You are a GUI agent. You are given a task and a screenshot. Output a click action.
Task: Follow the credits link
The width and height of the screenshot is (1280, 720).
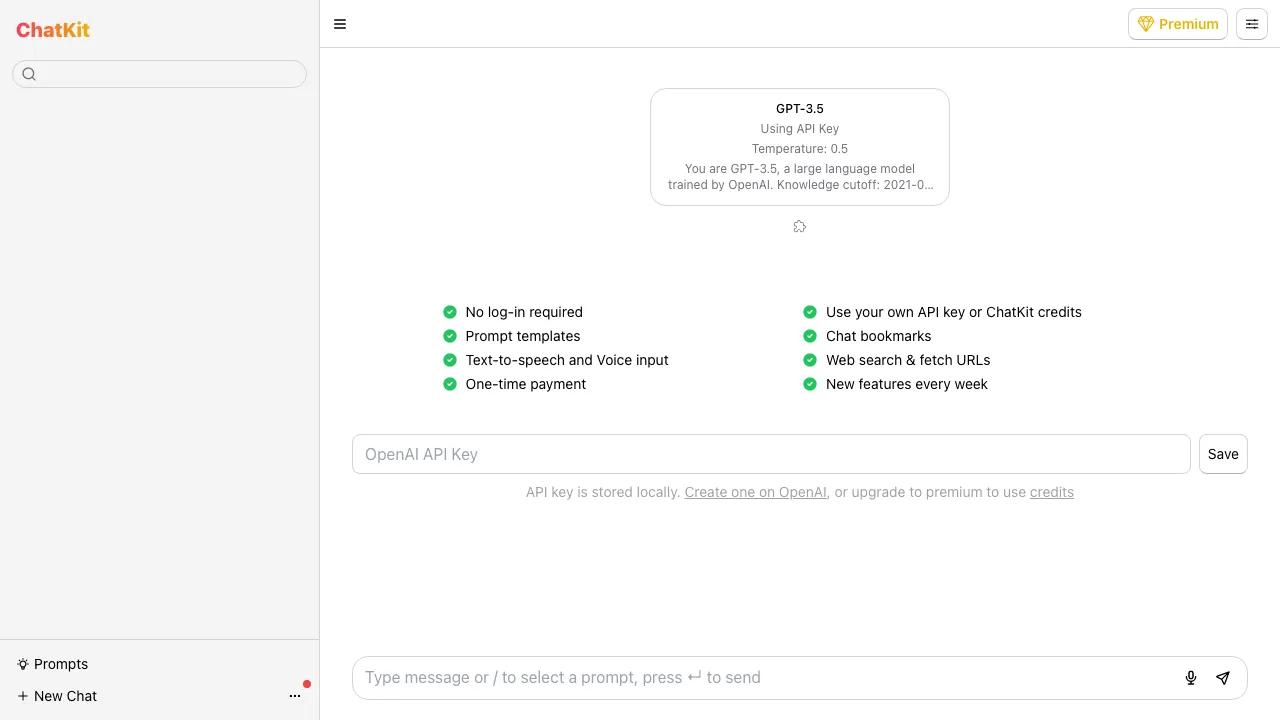tap(1051, 492)
